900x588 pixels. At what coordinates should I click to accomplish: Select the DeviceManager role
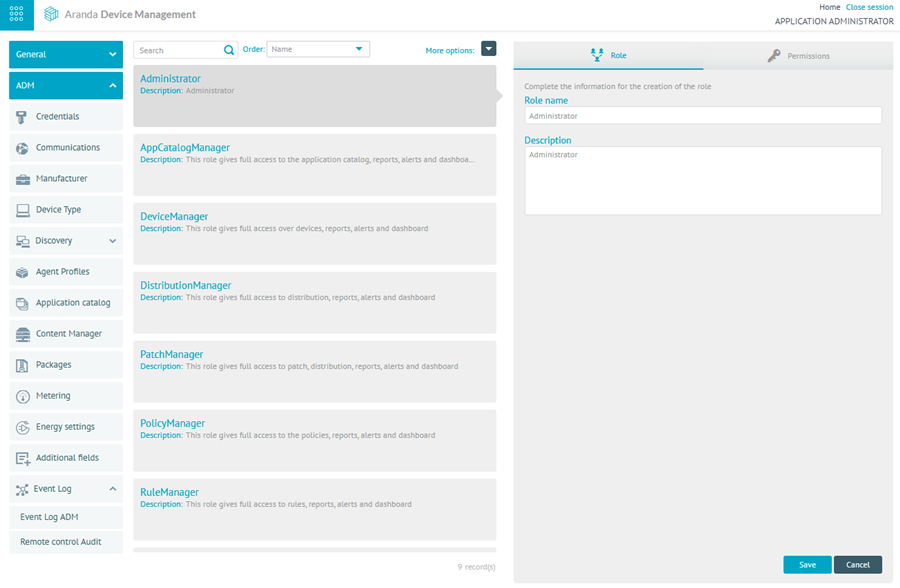point(315,234)
